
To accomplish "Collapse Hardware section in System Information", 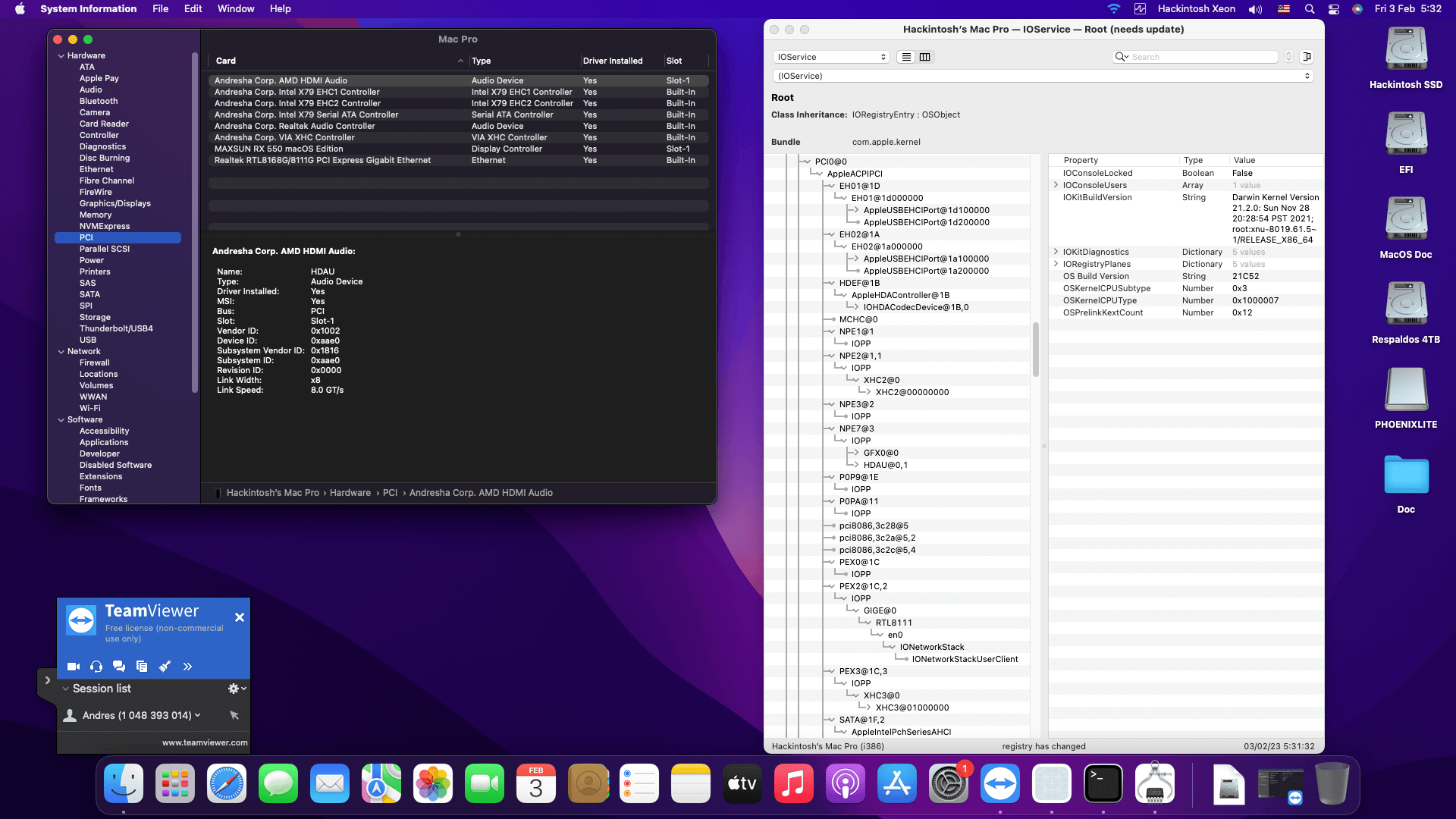I will 61,55.
